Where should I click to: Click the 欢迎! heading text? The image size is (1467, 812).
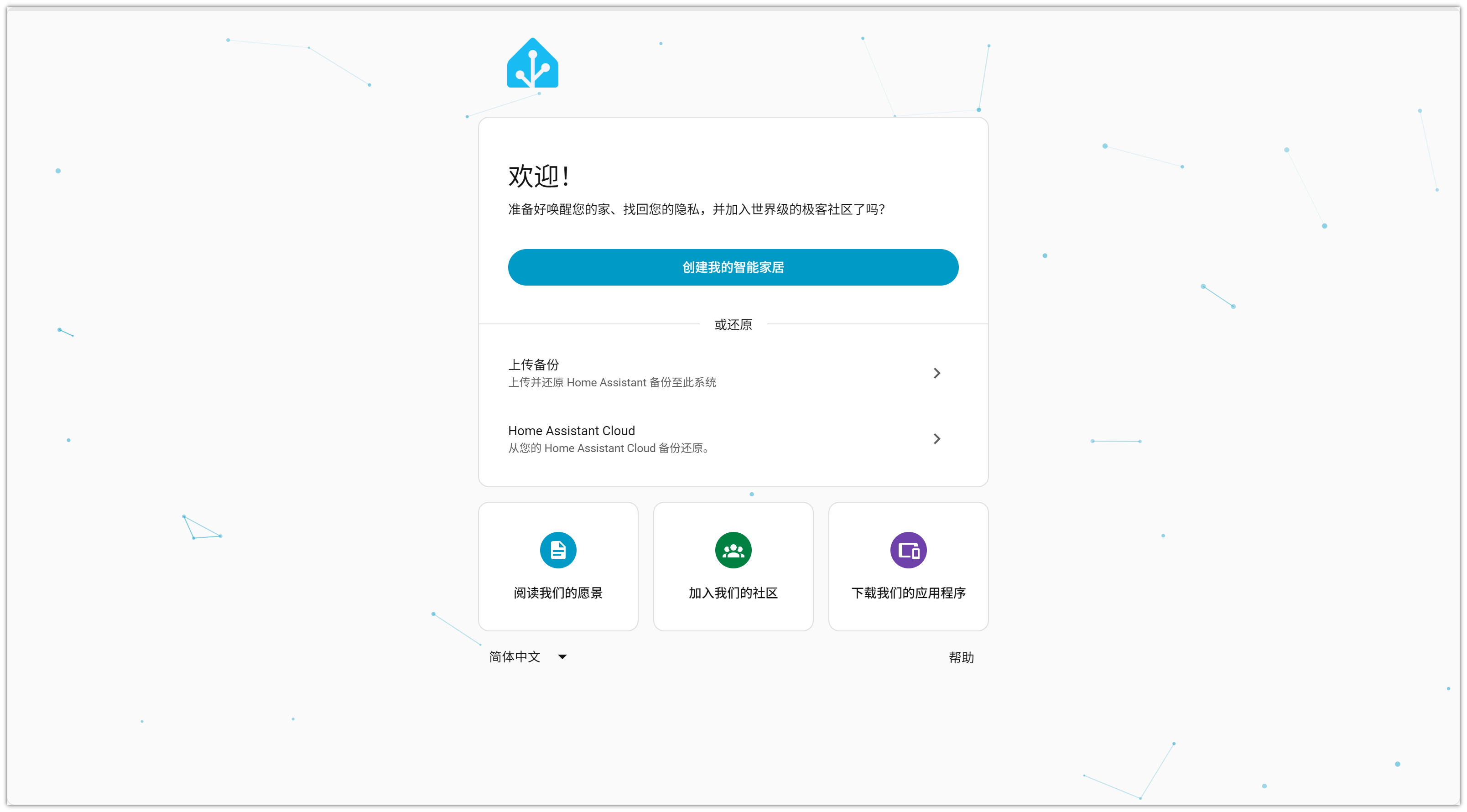click(x=538, y=176)
